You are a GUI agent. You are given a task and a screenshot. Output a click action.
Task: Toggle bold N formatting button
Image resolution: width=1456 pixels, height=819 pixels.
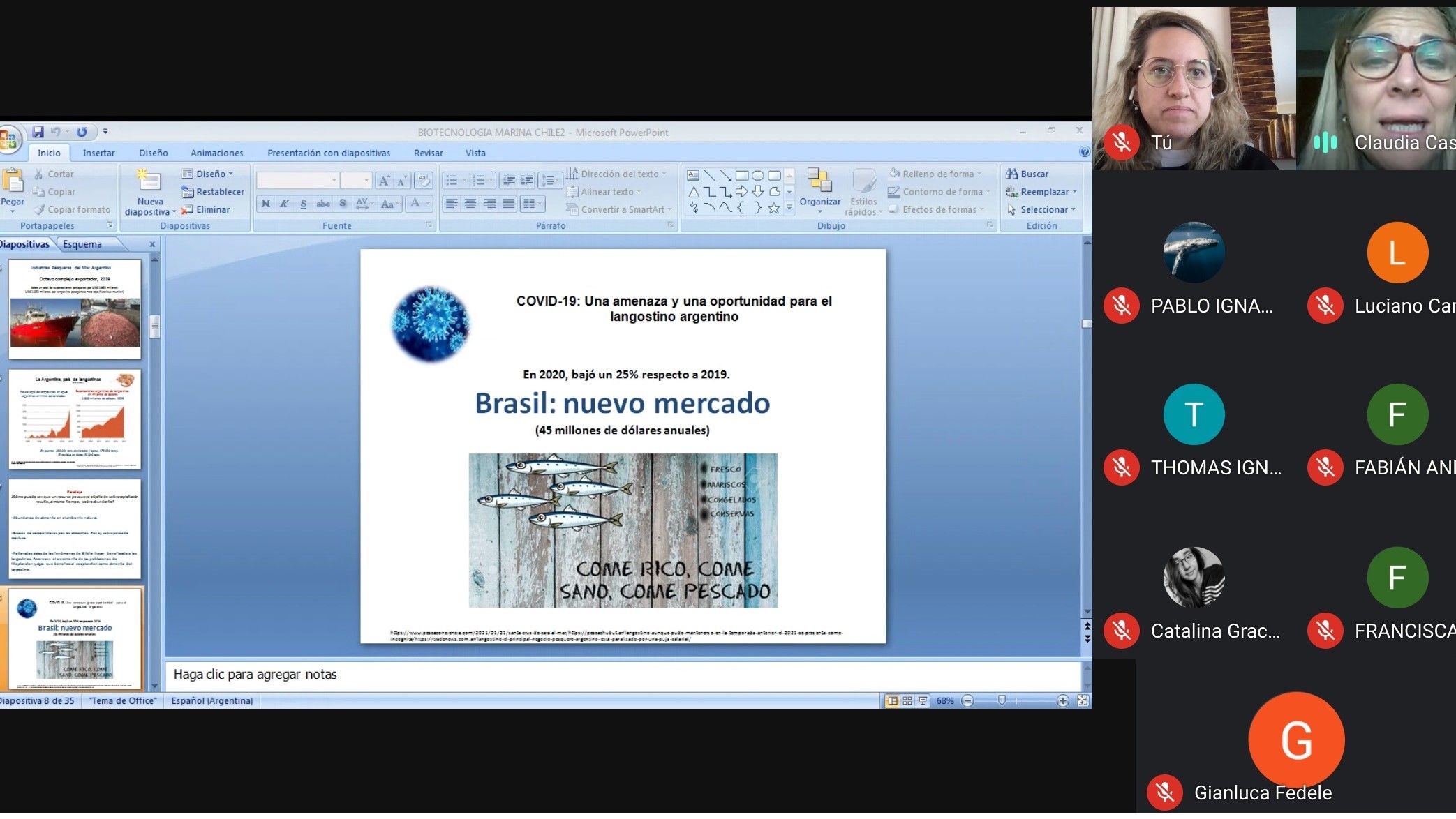(x=266, y=204)
